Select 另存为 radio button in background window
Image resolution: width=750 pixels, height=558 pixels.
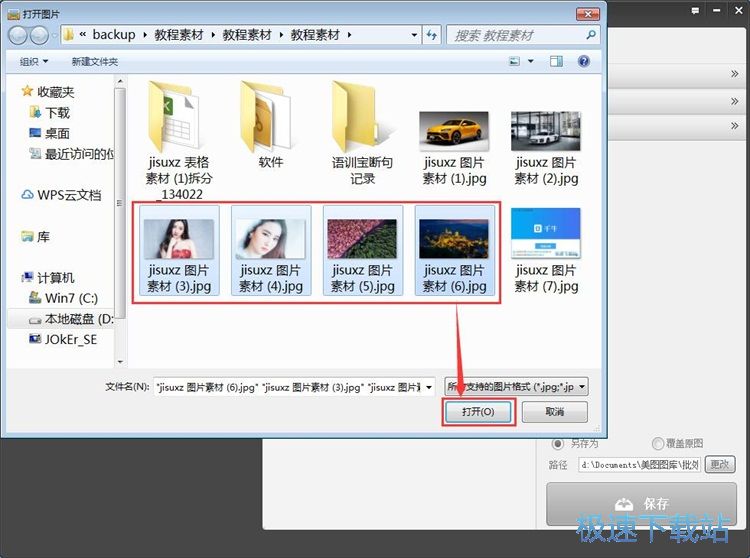tap(557, 443)
